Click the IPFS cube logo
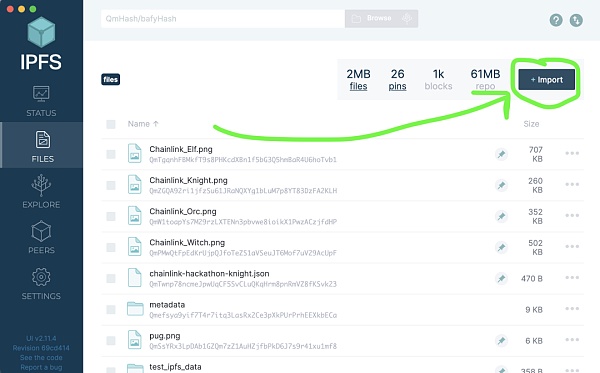600x373 pixels. [41, 32]
